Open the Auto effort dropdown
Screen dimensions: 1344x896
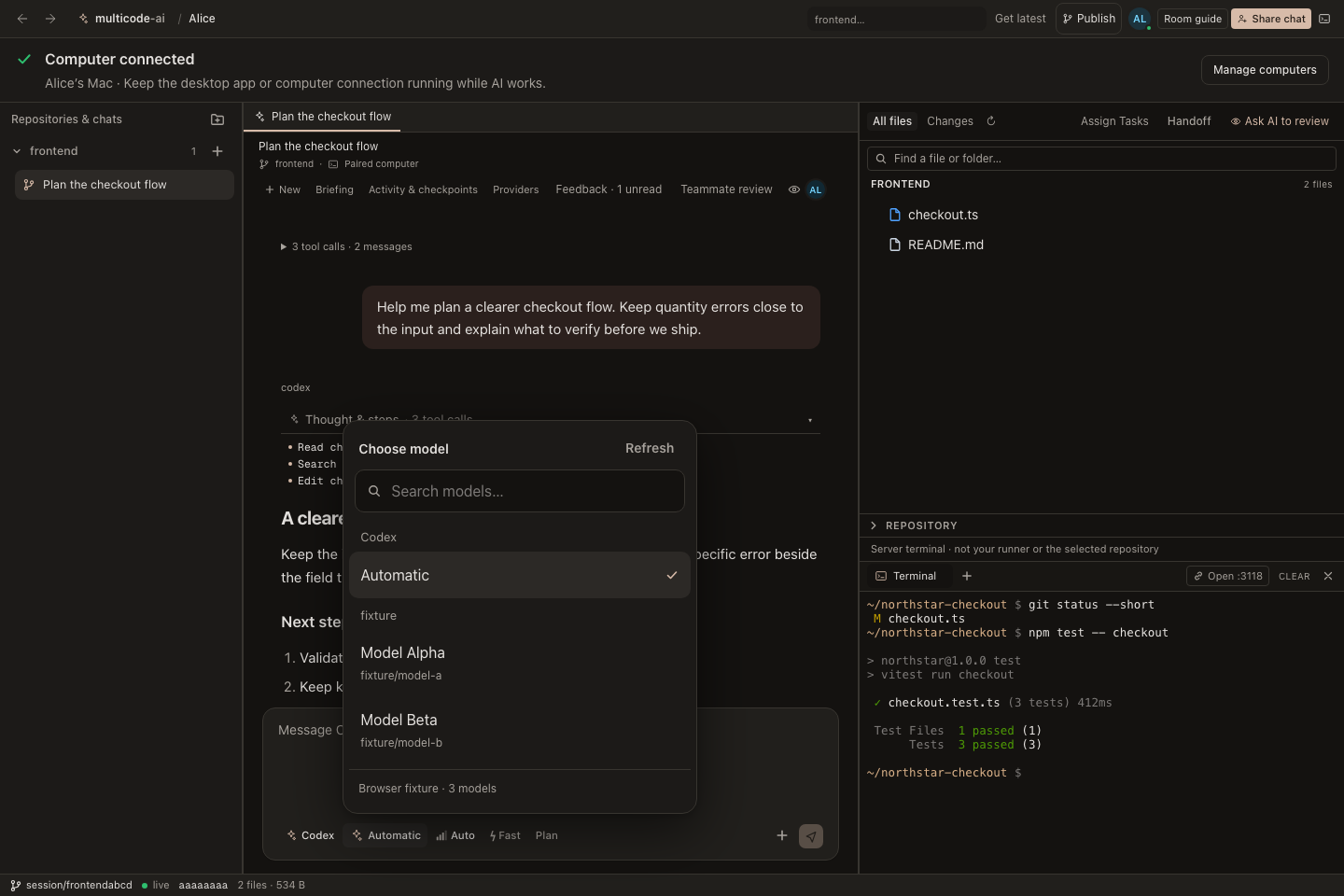coord(455,836)
